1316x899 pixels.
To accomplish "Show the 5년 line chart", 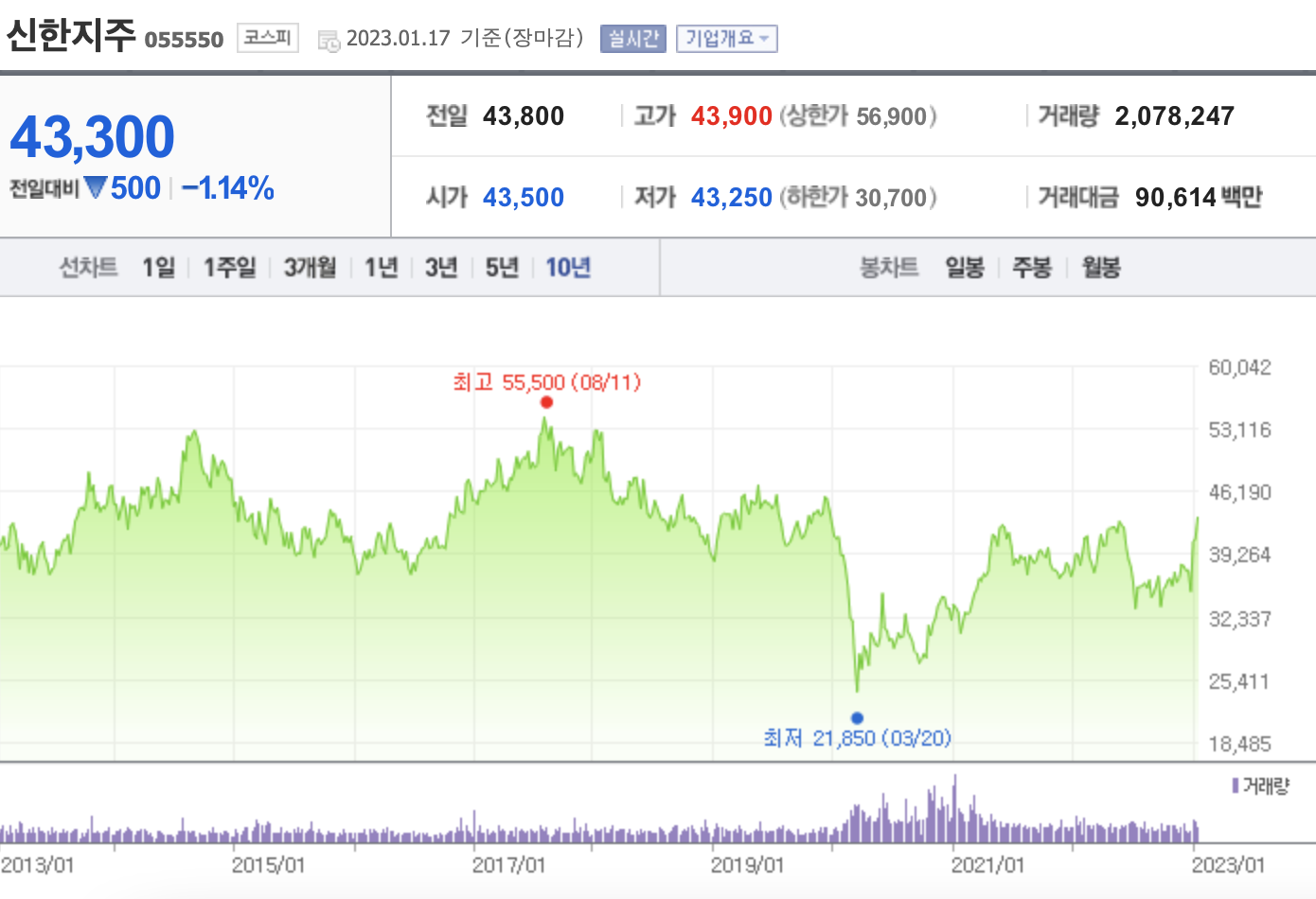I will coord(502,268).
